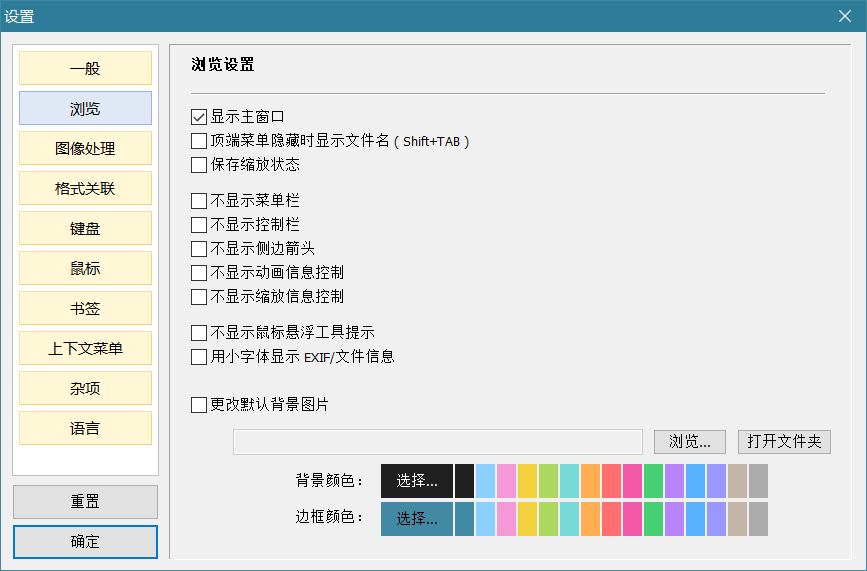Click the 重置 button
The height and width of the screenshot is (571, 867).
85,502
